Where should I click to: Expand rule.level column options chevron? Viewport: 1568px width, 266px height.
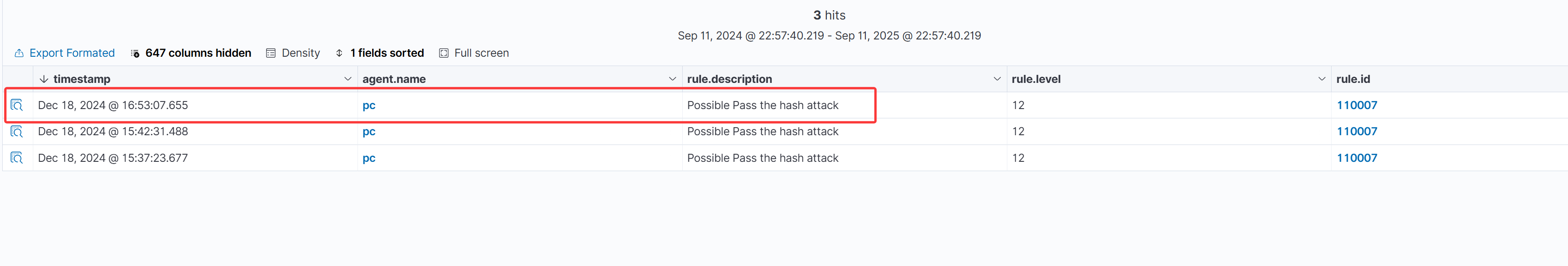pos(1321,79)
